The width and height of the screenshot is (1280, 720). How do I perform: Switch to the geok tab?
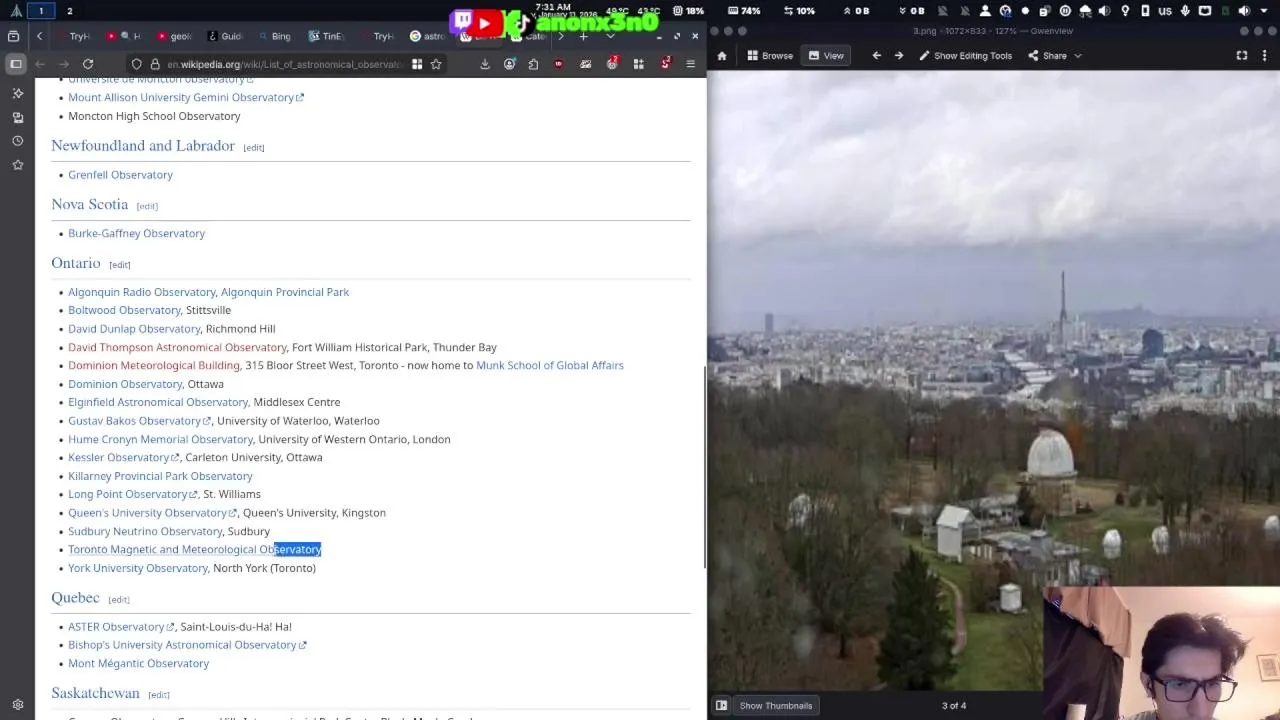pos(173,36)
